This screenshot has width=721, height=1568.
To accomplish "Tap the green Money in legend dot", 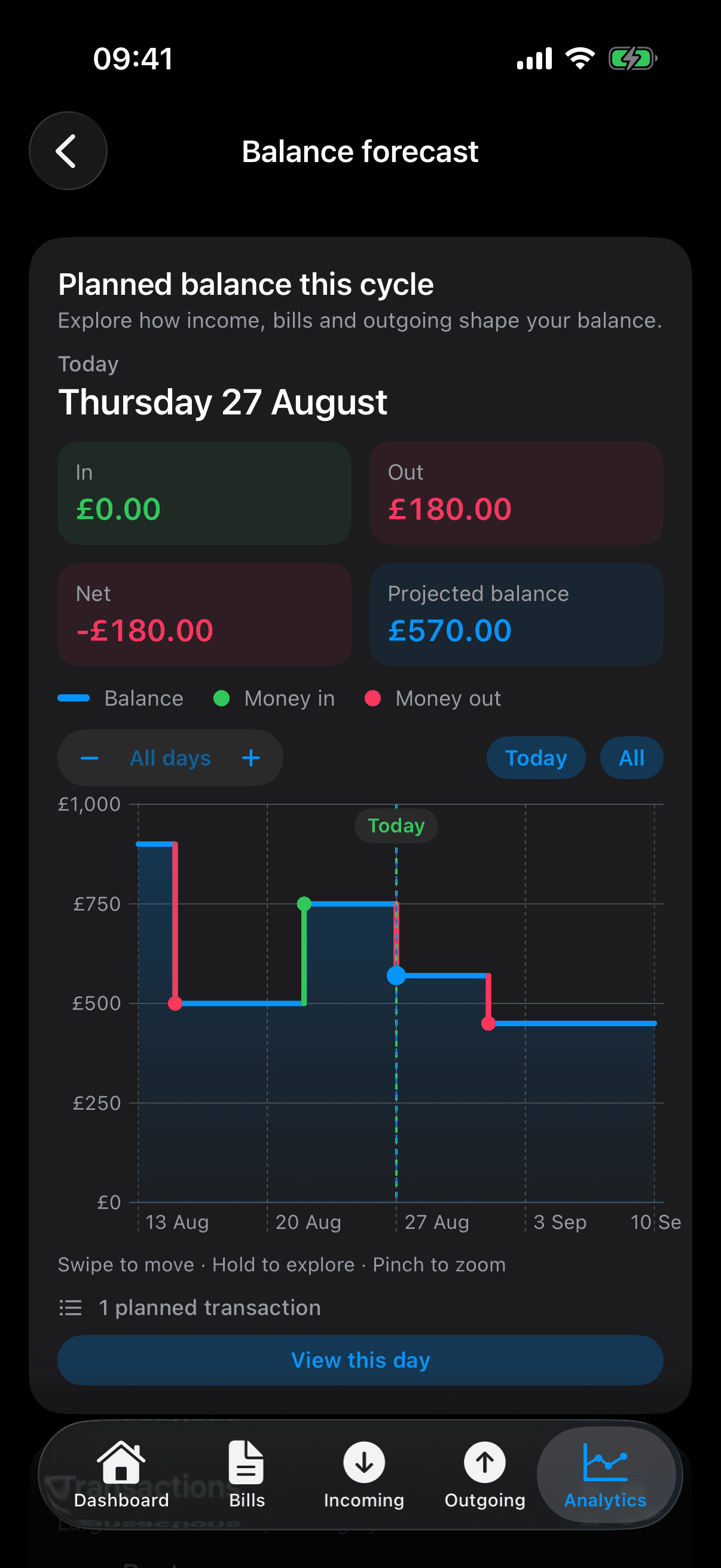I will tap(221, 698).
